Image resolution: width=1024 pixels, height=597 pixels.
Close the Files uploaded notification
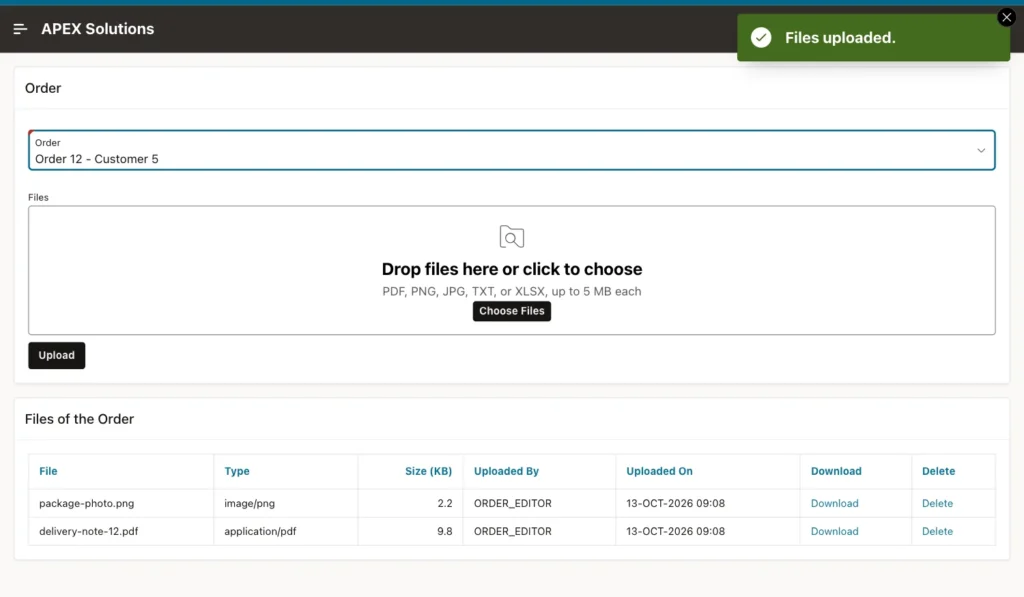point(1006,18)
